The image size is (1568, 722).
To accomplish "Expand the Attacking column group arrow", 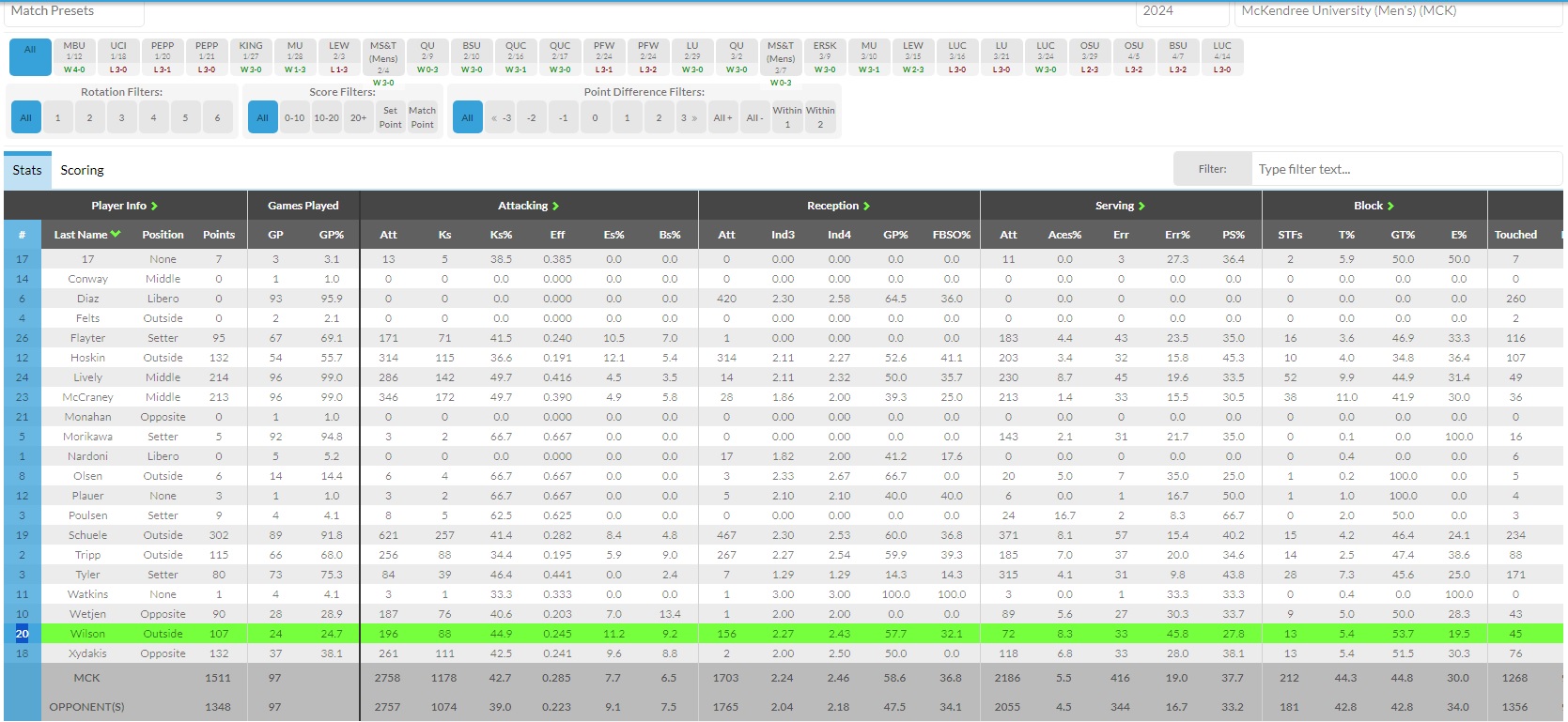I will pyautogui.click(x=555, y=207).
